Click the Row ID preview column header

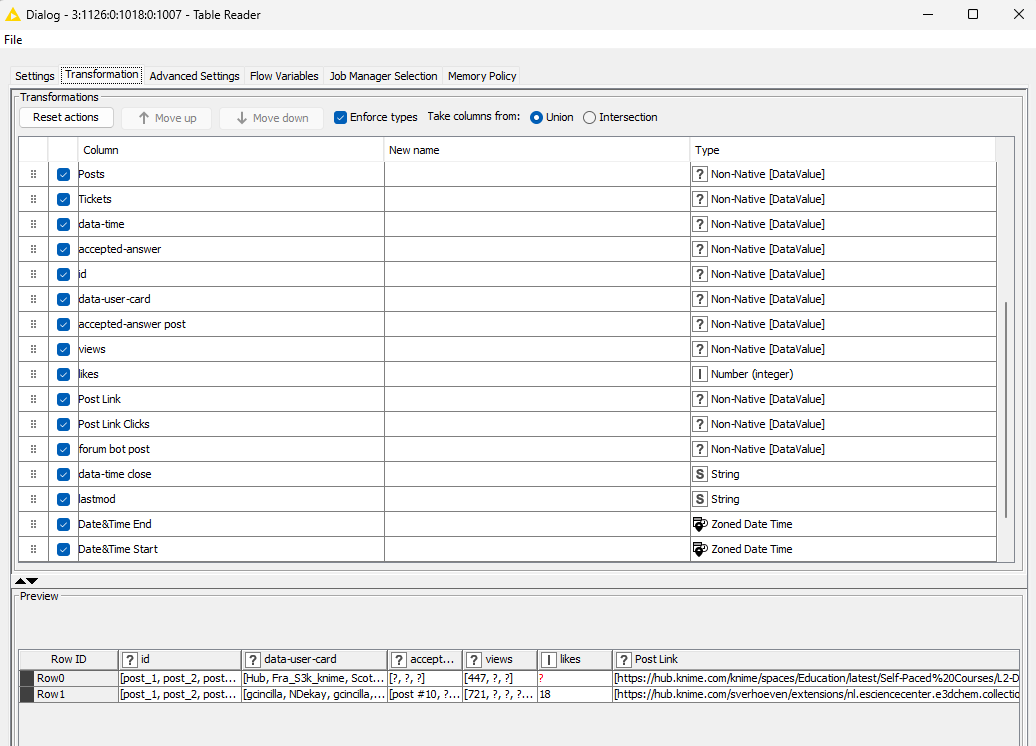click(x=69, y=659)
